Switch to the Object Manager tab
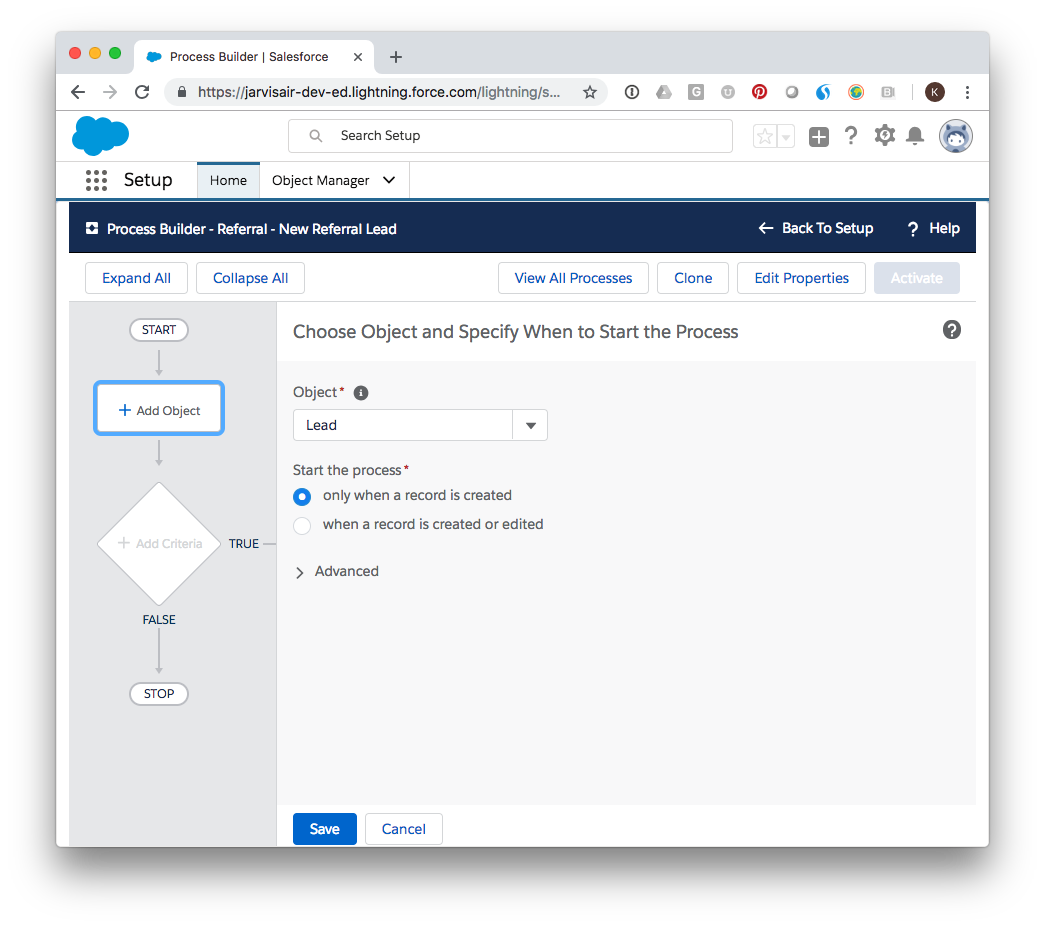 tap(321, 181)
